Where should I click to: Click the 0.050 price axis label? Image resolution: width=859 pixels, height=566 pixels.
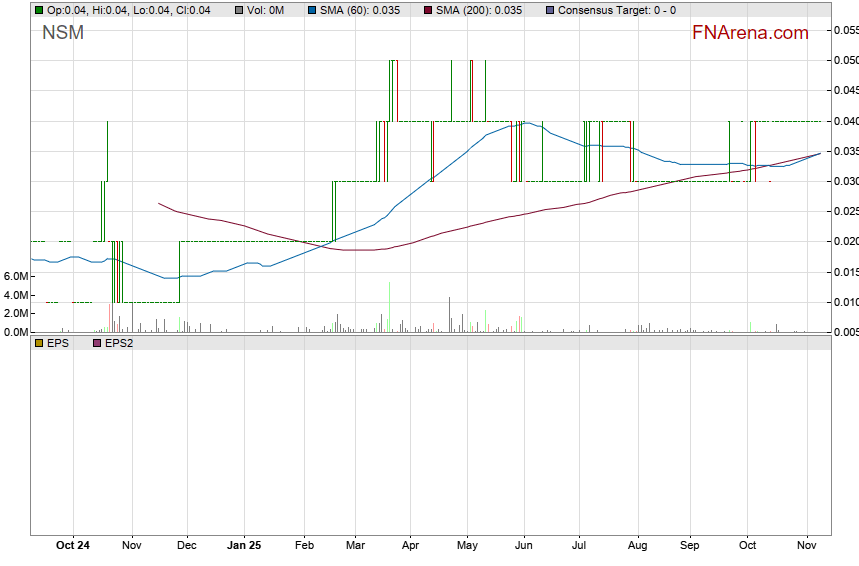click(x=846, y=61)
